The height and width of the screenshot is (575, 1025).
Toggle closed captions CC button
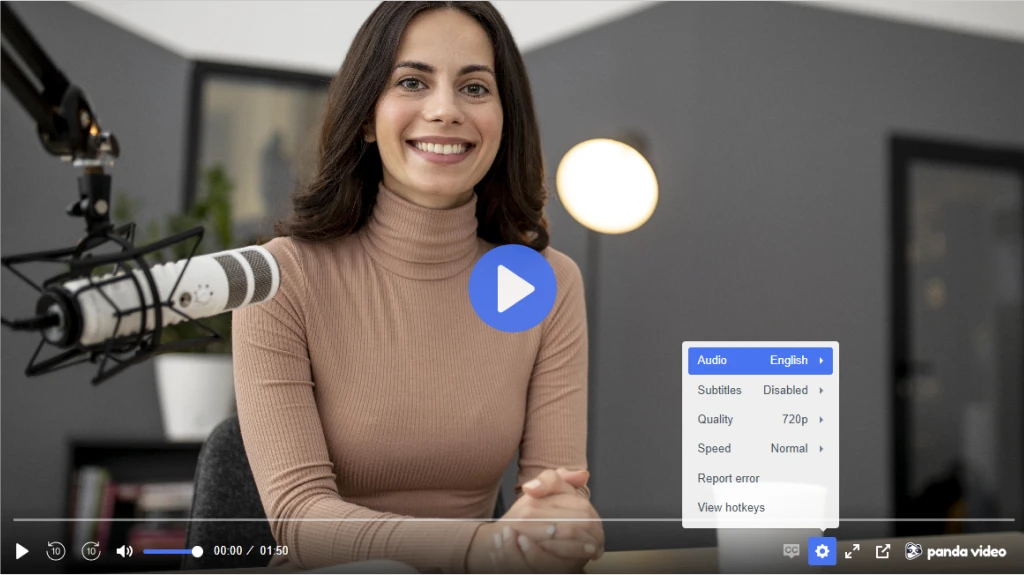coord(791,551)
